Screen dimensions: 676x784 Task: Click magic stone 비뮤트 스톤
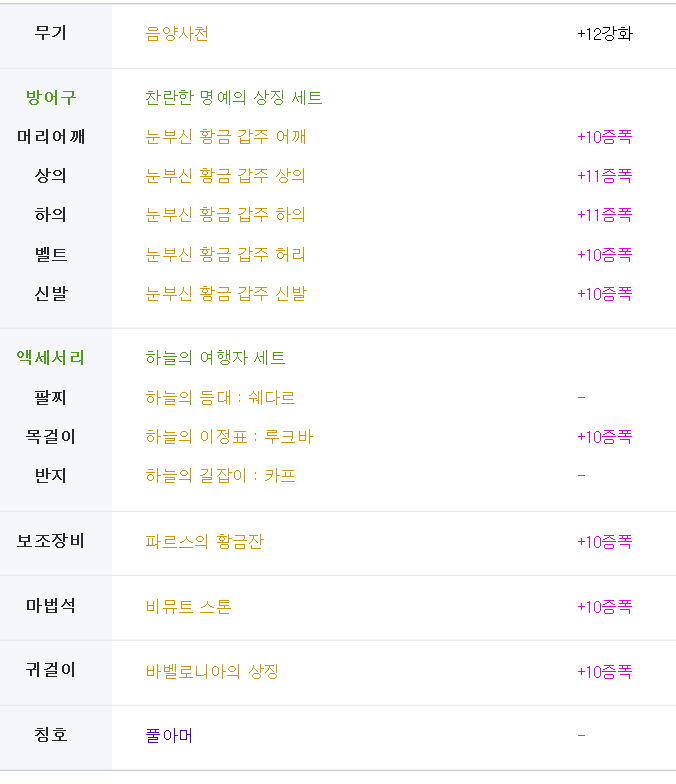[188, 606]
